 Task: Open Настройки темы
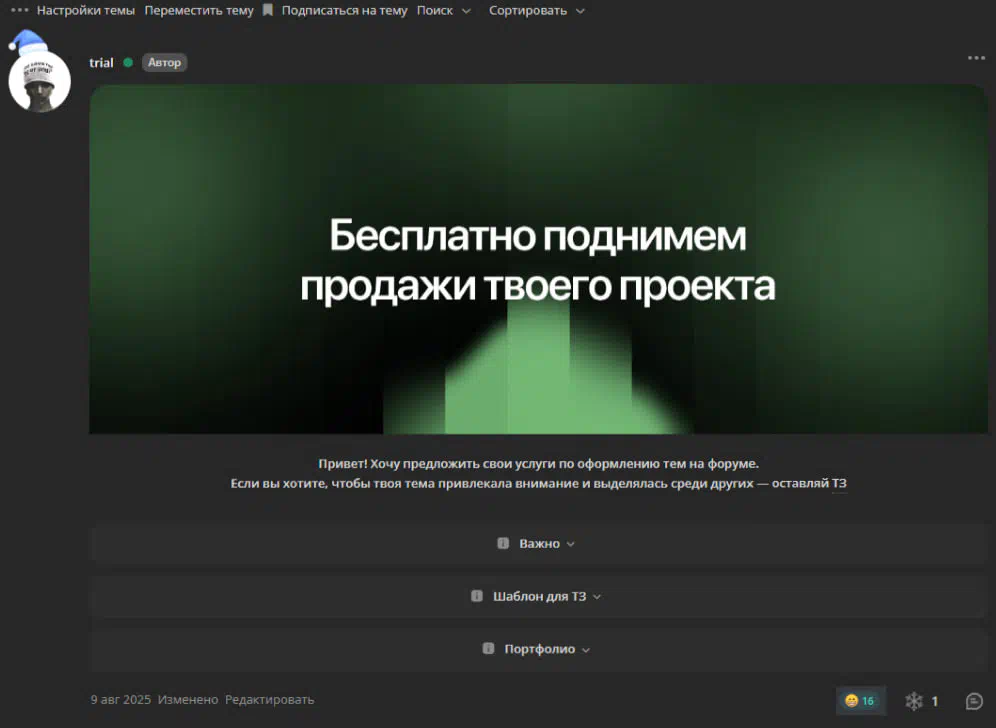click(86, 11)
